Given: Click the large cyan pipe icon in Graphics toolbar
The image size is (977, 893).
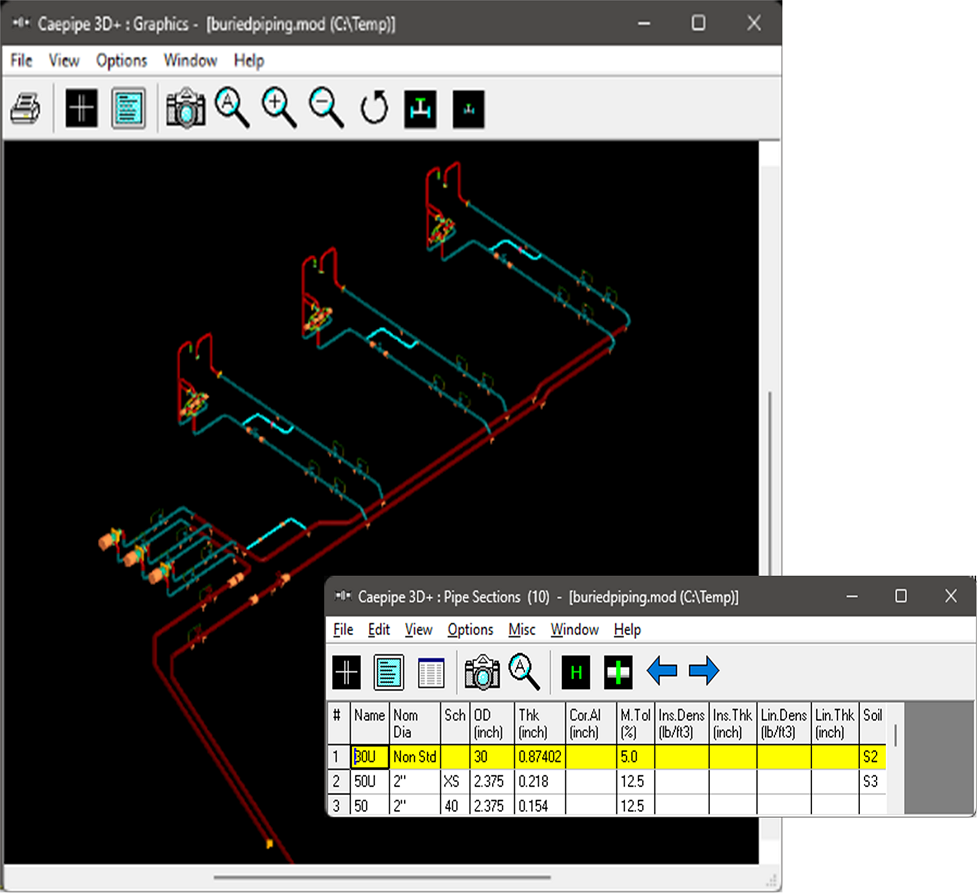Looking at the screenshot, I should pyautogui.click(x=421, y=109).
